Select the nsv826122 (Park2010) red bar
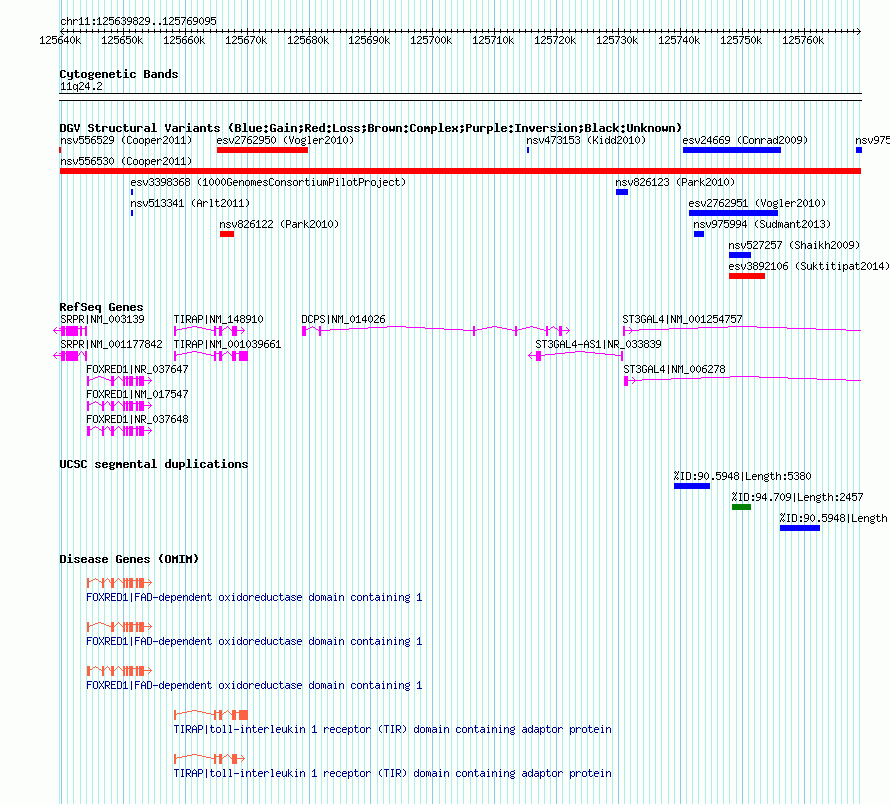 pyautogui.click(x=227, y=234)
